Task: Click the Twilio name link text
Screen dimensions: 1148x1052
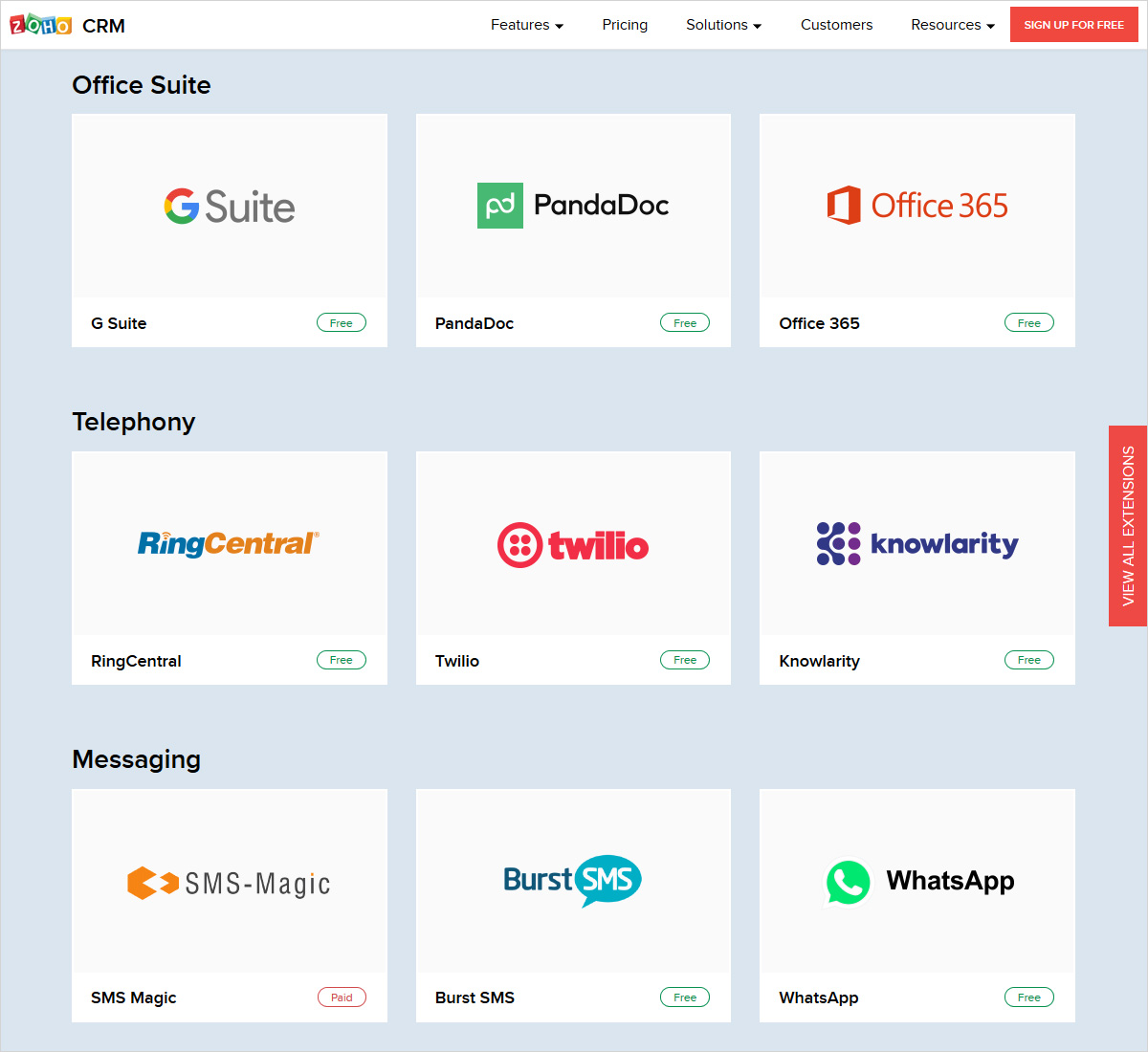Action: [x=457, y=661]
